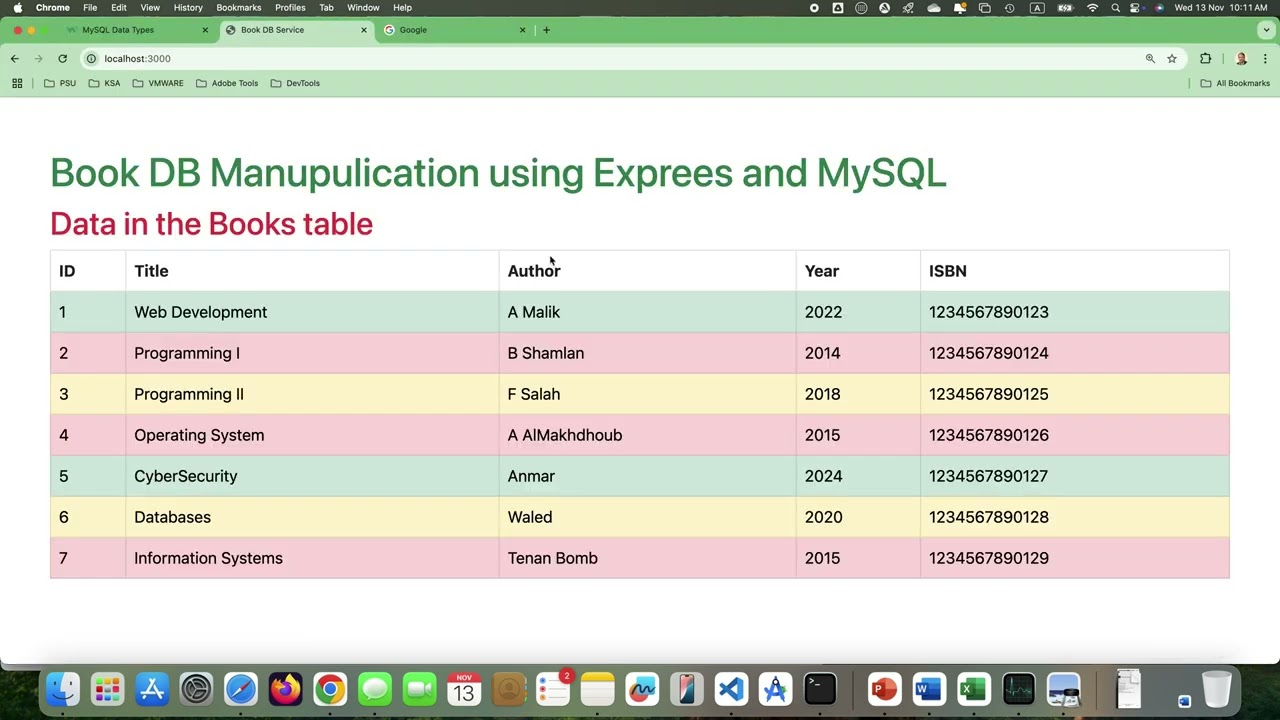
Task: Open the App Store from the Dock
Action: (x=152, y=689)
